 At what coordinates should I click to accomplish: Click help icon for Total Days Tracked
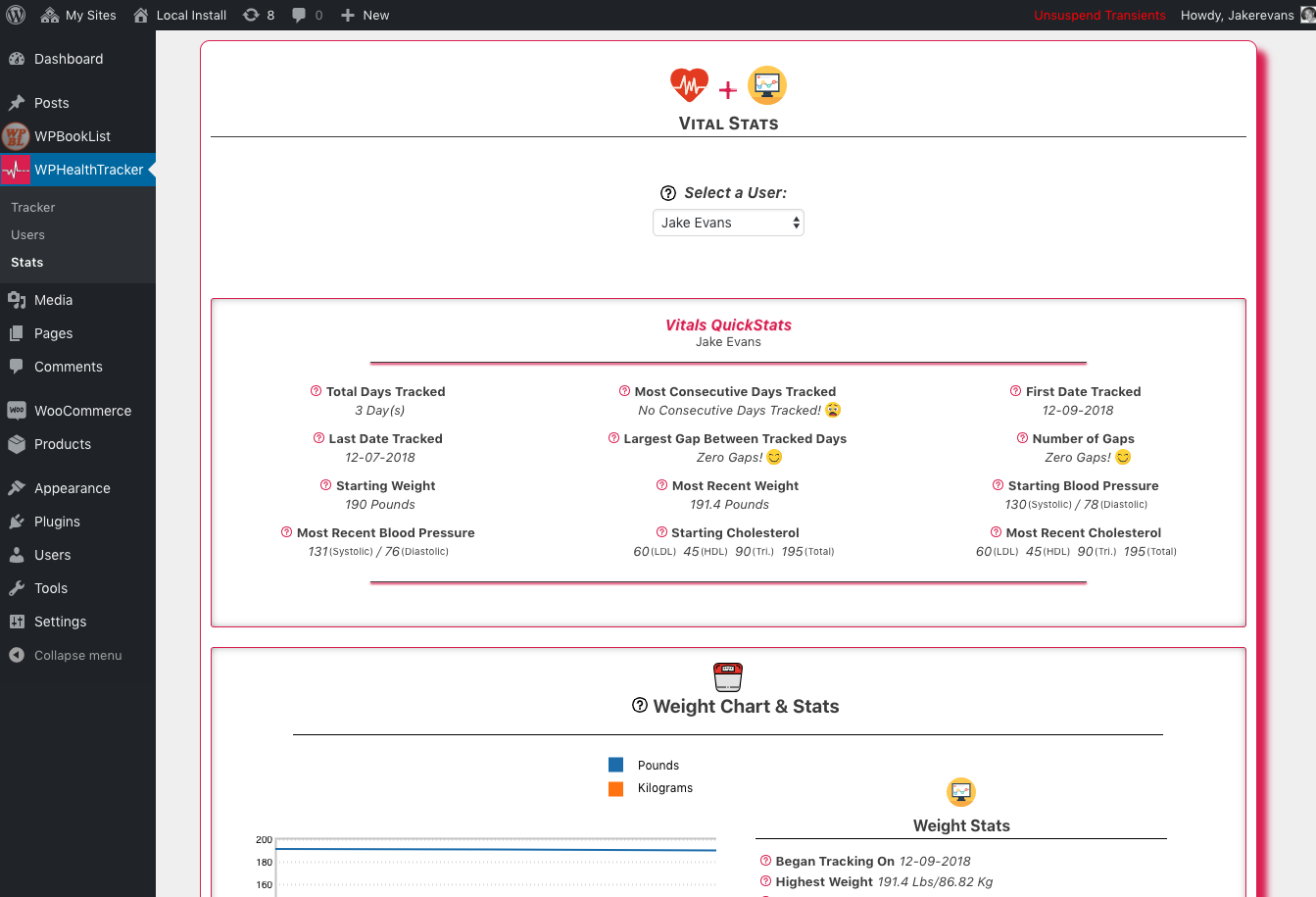(316, 391)
